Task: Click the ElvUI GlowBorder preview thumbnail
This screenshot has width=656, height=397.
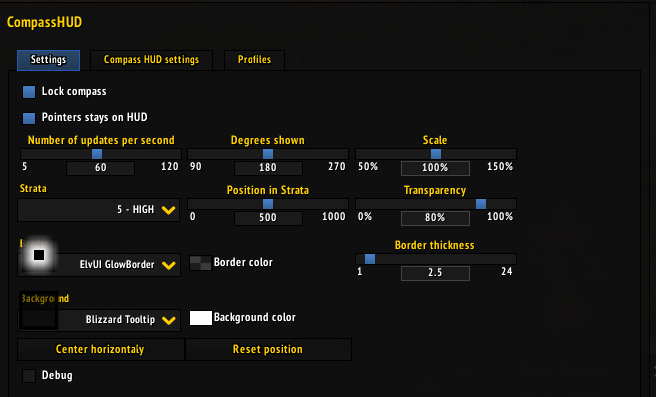Action: 38,255
